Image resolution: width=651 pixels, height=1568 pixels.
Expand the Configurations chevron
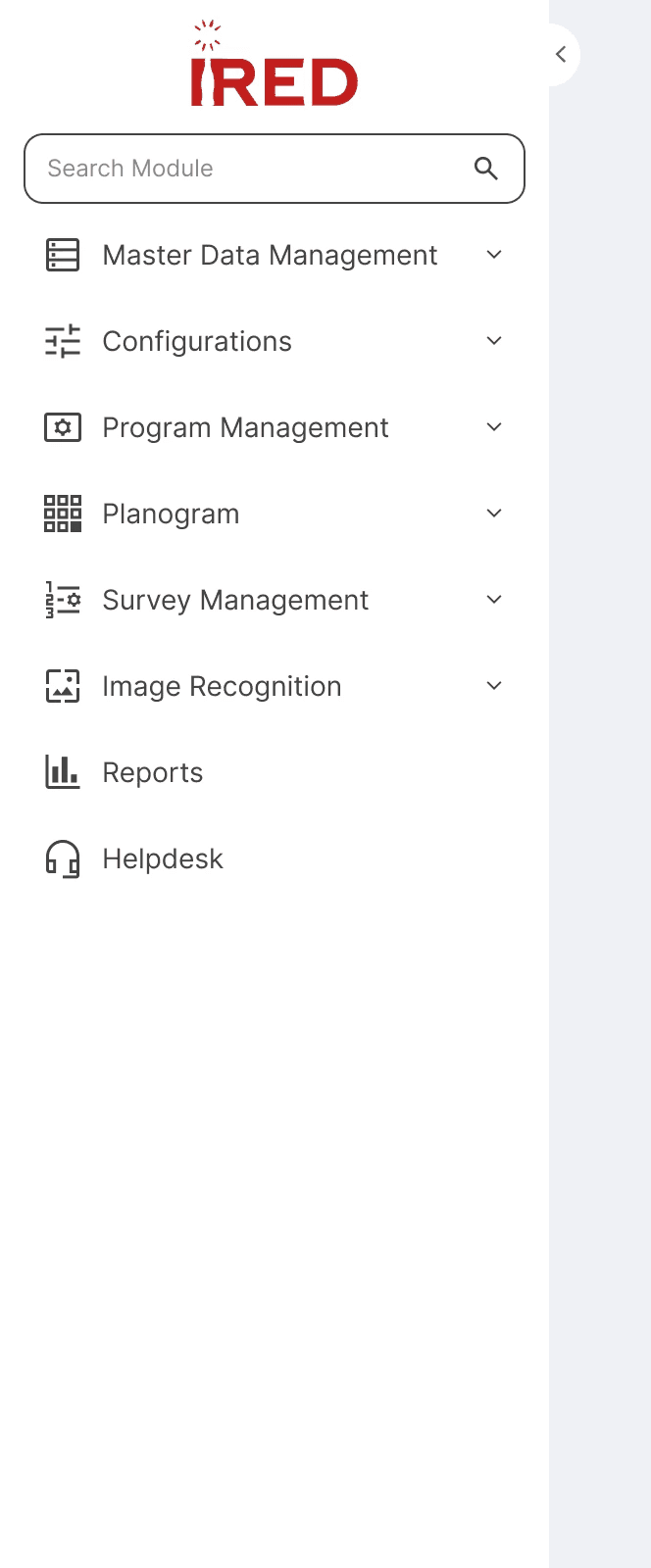pos(494,341)
